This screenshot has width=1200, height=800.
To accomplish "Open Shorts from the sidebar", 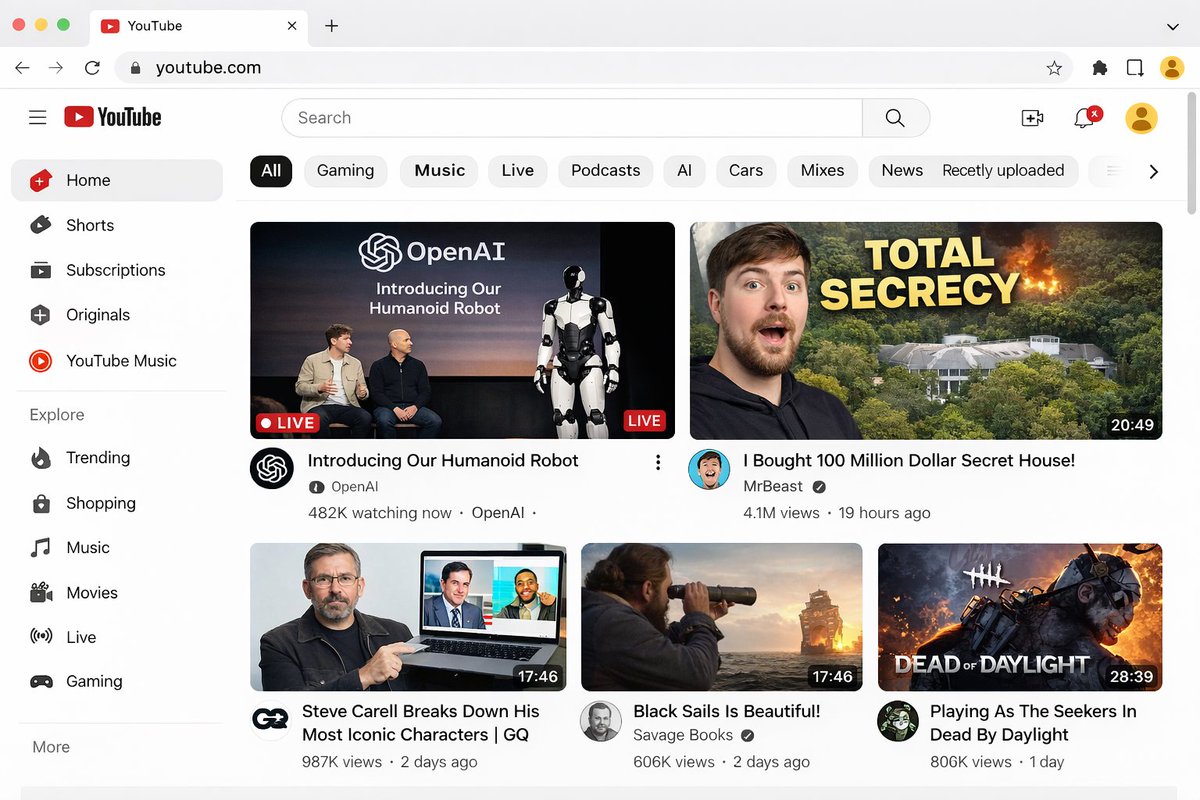I will [92, 225].
